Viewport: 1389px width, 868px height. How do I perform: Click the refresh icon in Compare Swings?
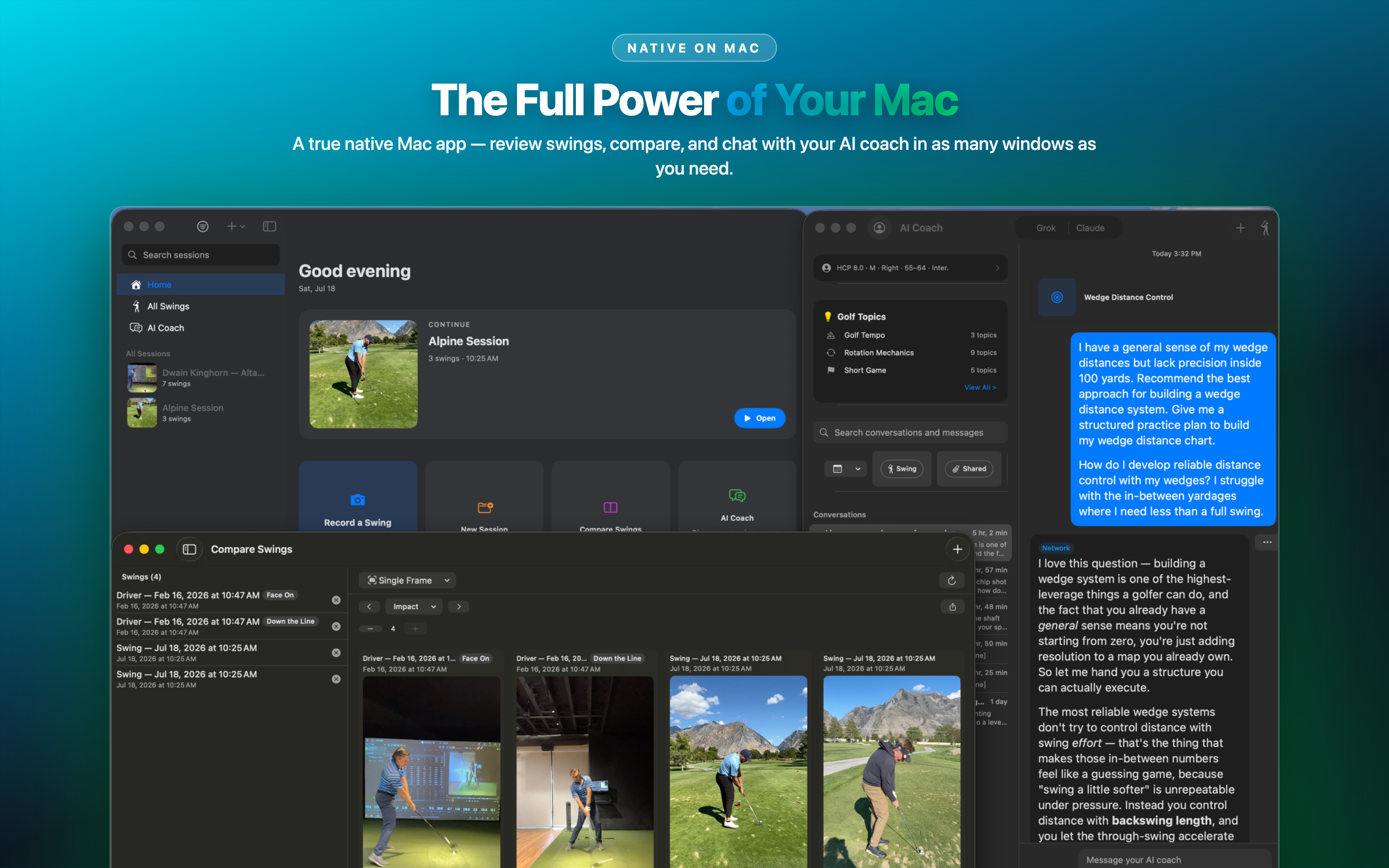pyautogui.click(x=951, y=581)
